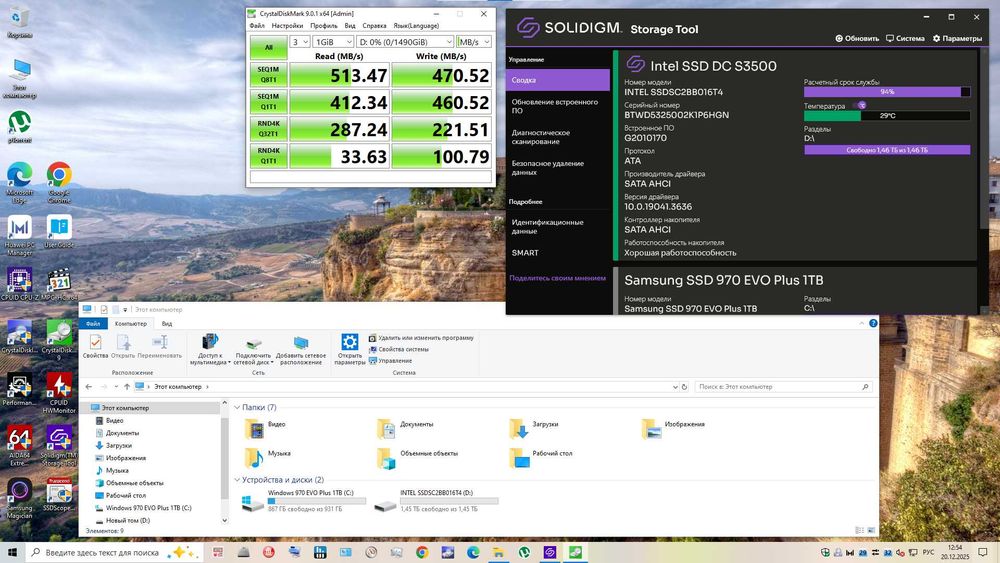Open Samsung Magician desktop icon

20,494
